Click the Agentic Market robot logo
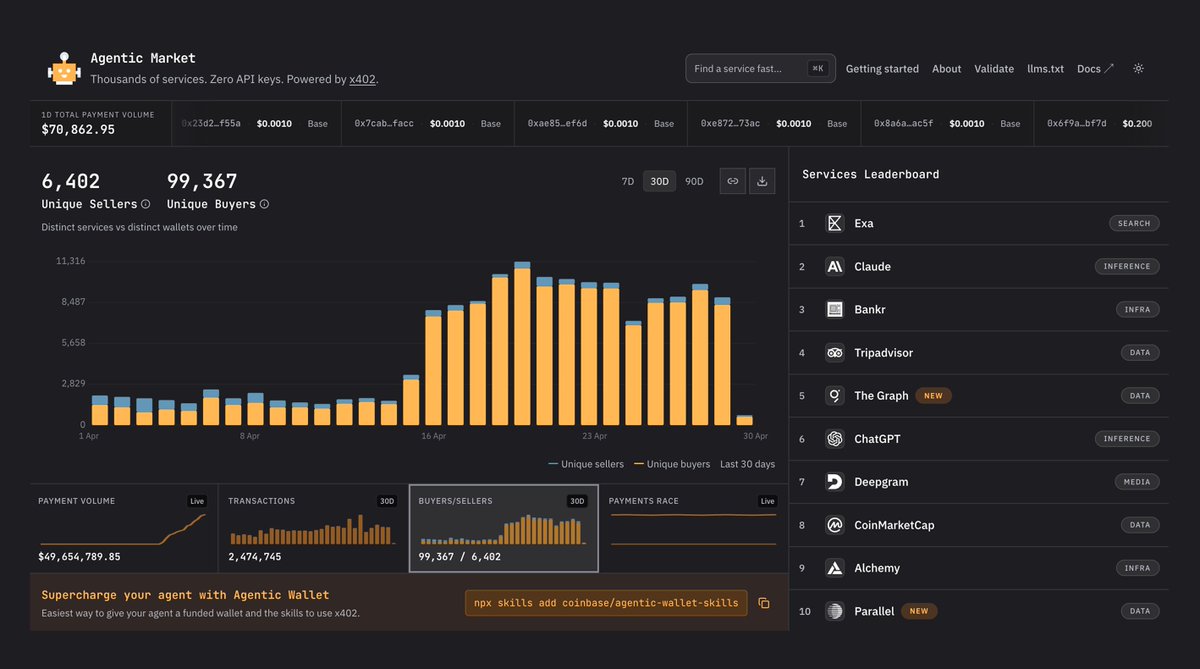The width and height of the screenshot is (1200, 669). [x=62, y=68]
